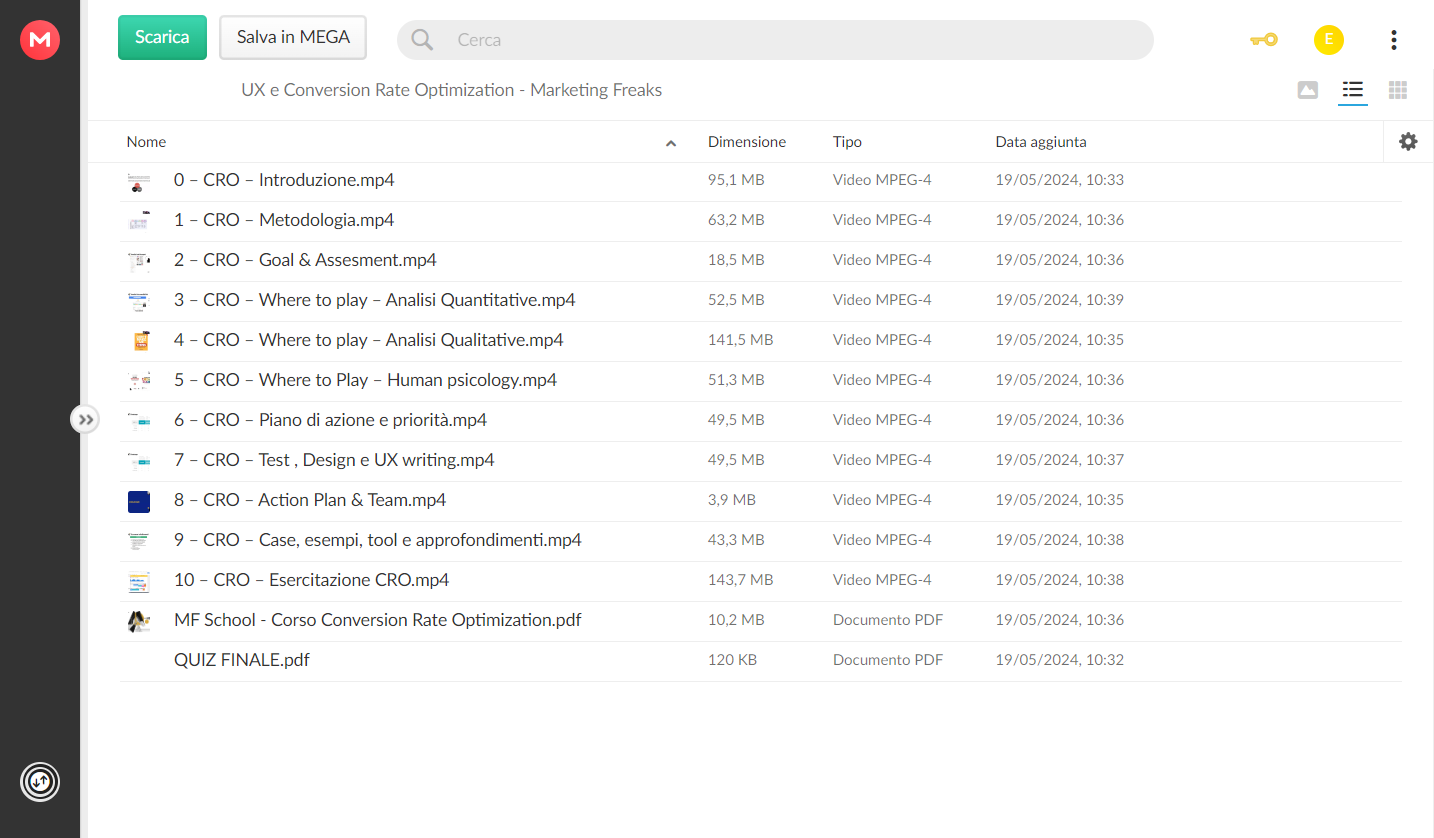Open the yellow account avatar

point(1328,40)
